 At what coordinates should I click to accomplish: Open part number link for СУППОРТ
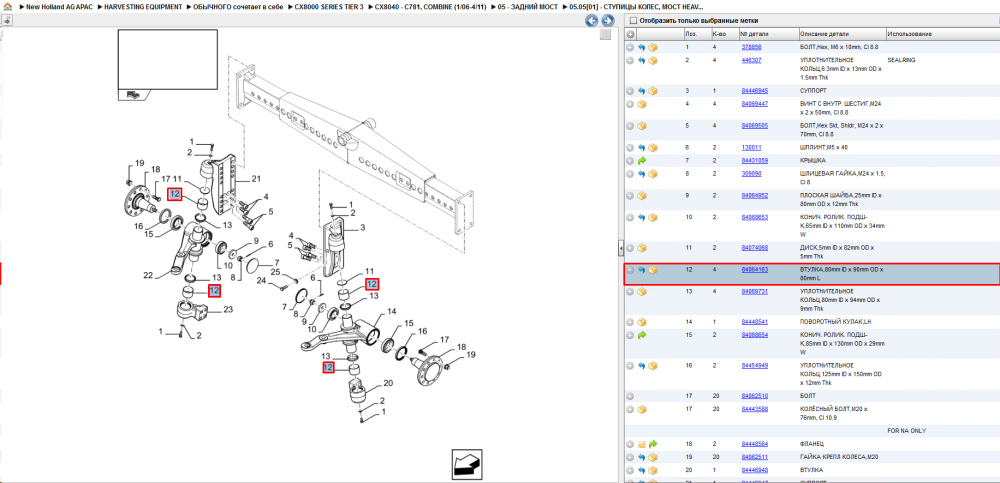point(754,91)
